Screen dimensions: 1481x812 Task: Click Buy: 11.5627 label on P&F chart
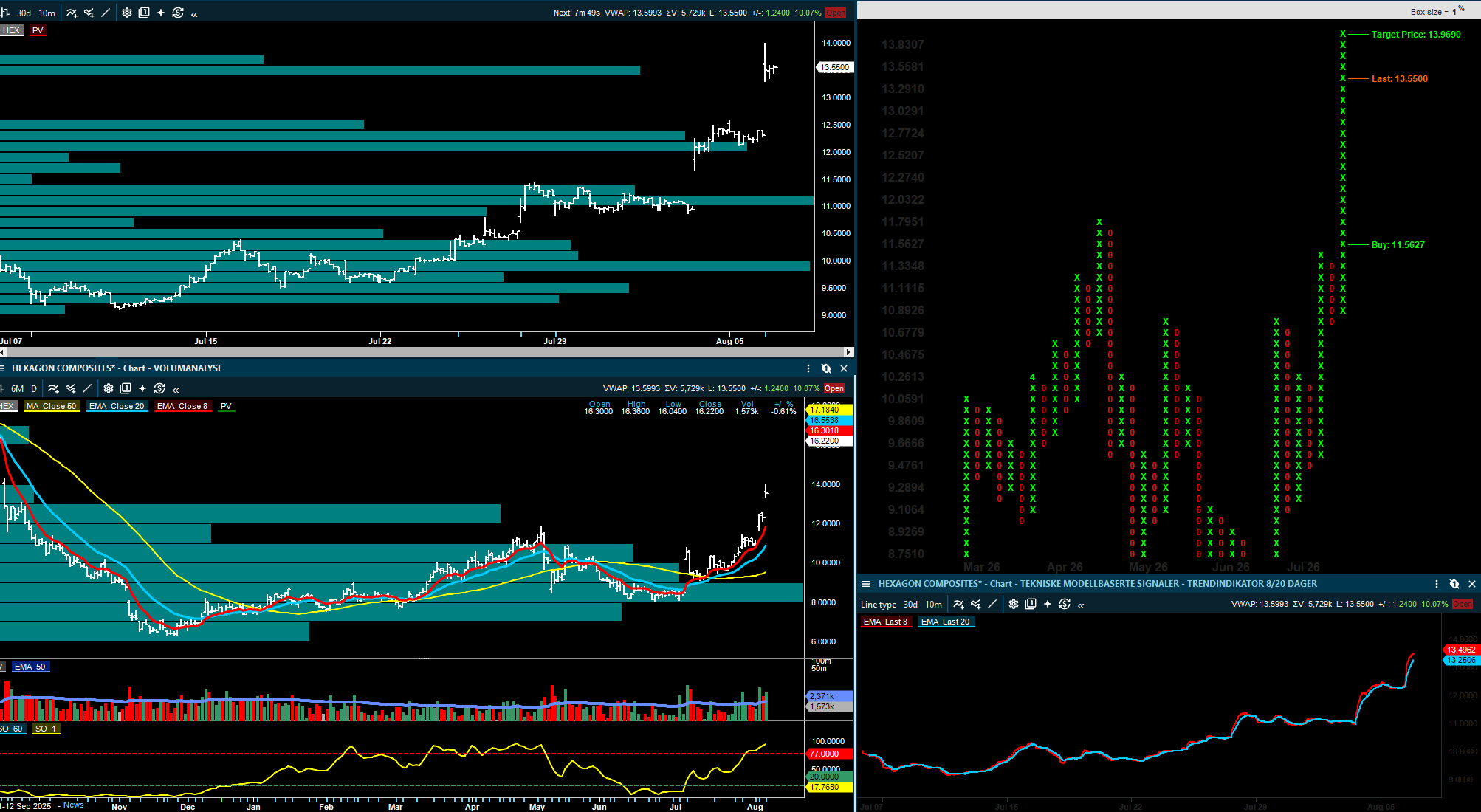point(1398,245)
